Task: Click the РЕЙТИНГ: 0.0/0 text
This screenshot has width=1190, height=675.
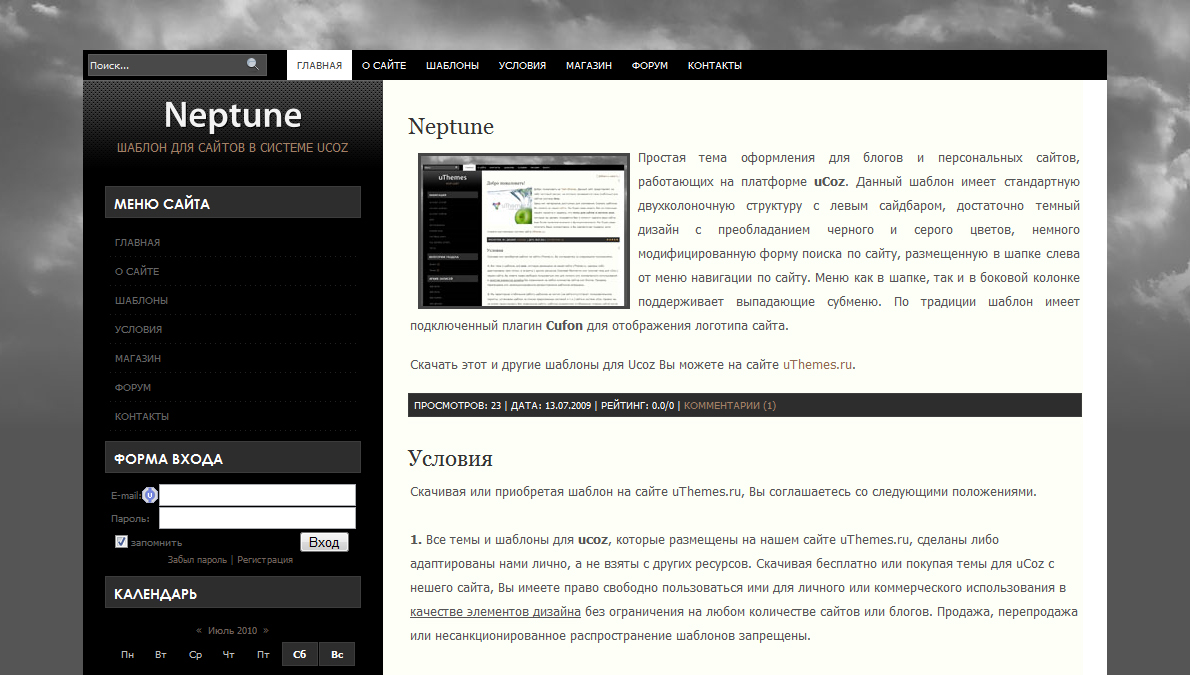Action: [638, 405]
